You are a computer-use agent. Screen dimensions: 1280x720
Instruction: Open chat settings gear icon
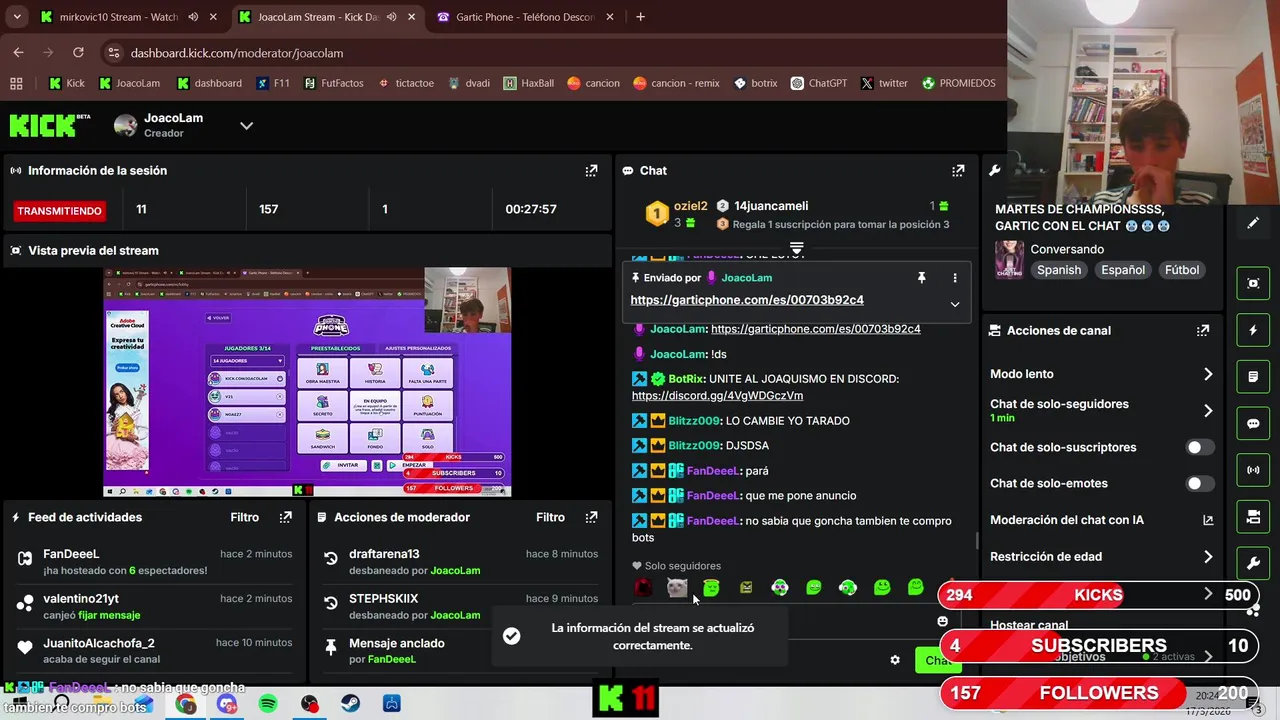(895, 660)
